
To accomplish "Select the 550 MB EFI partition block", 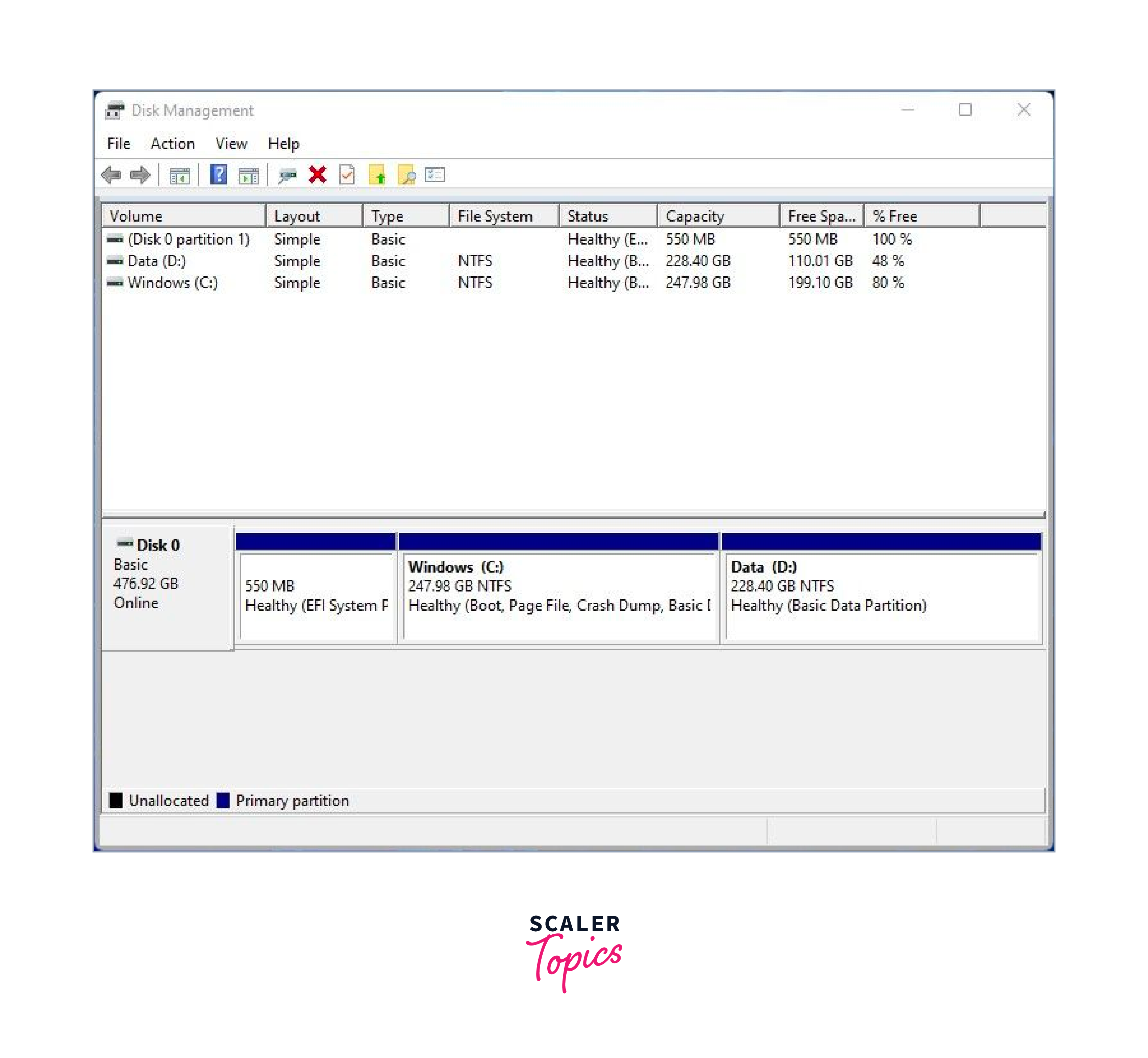I will click(316, 596).
